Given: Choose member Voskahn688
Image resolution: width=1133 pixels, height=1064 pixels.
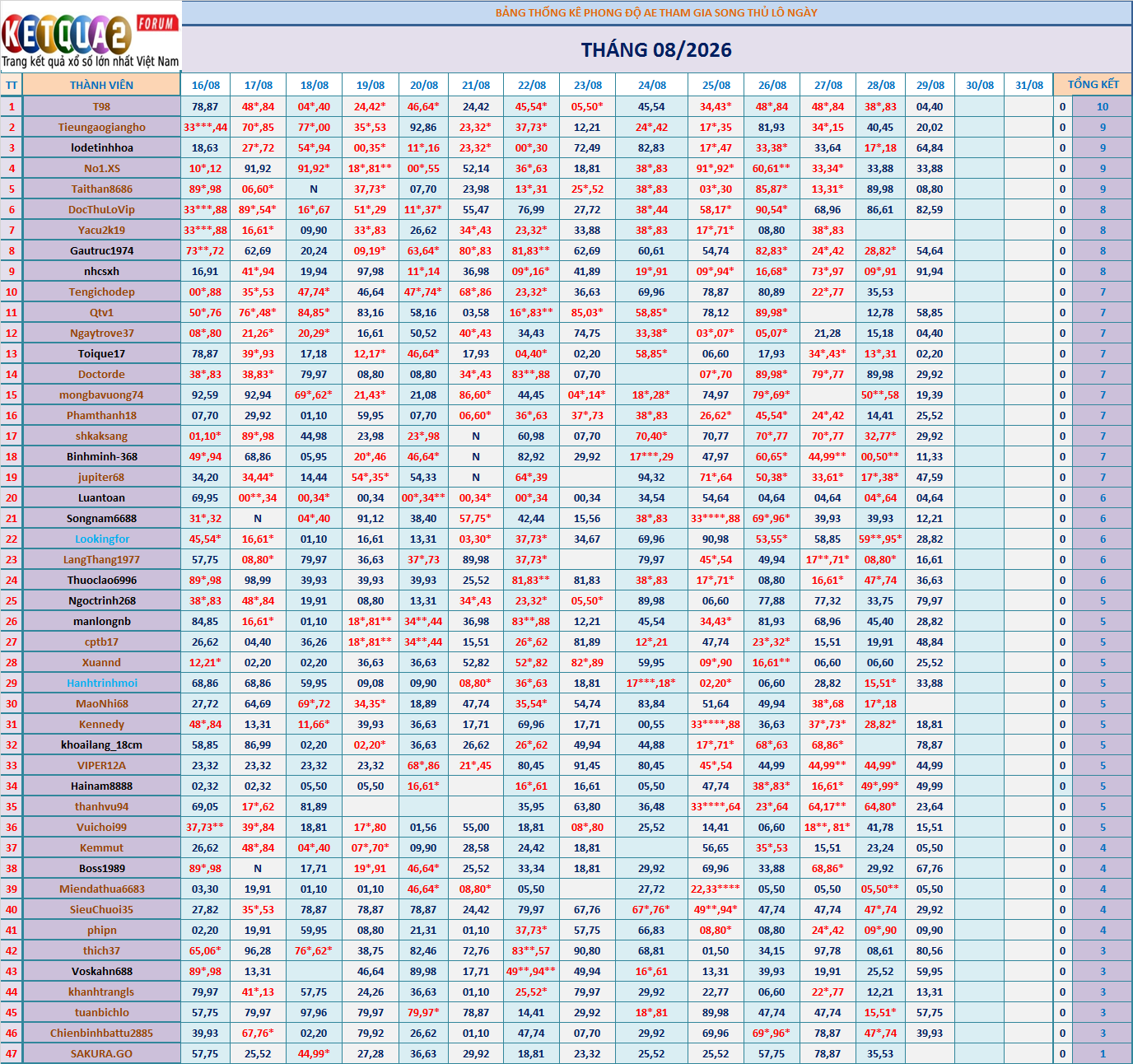Looking at the screenshot, I should [x=101, y=971].
